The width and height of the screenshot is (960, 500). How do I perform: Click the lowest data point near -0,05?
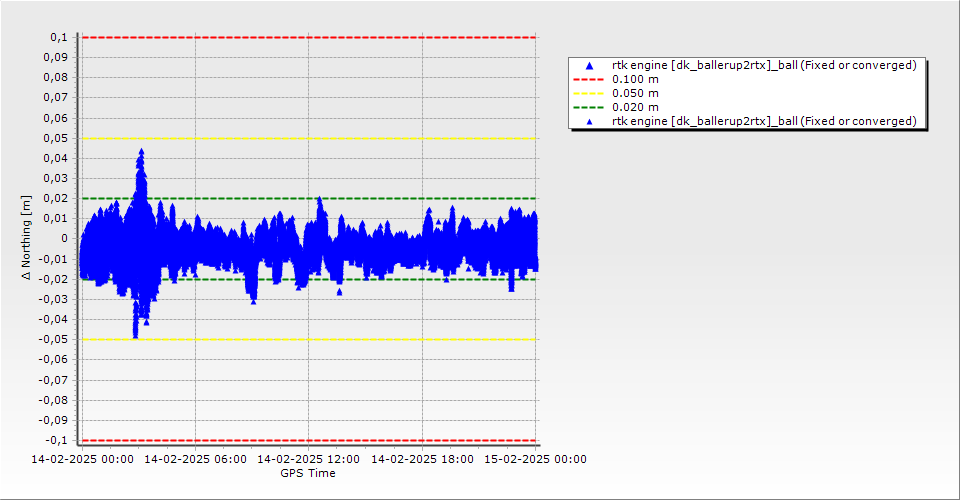(x=135, y=335)
